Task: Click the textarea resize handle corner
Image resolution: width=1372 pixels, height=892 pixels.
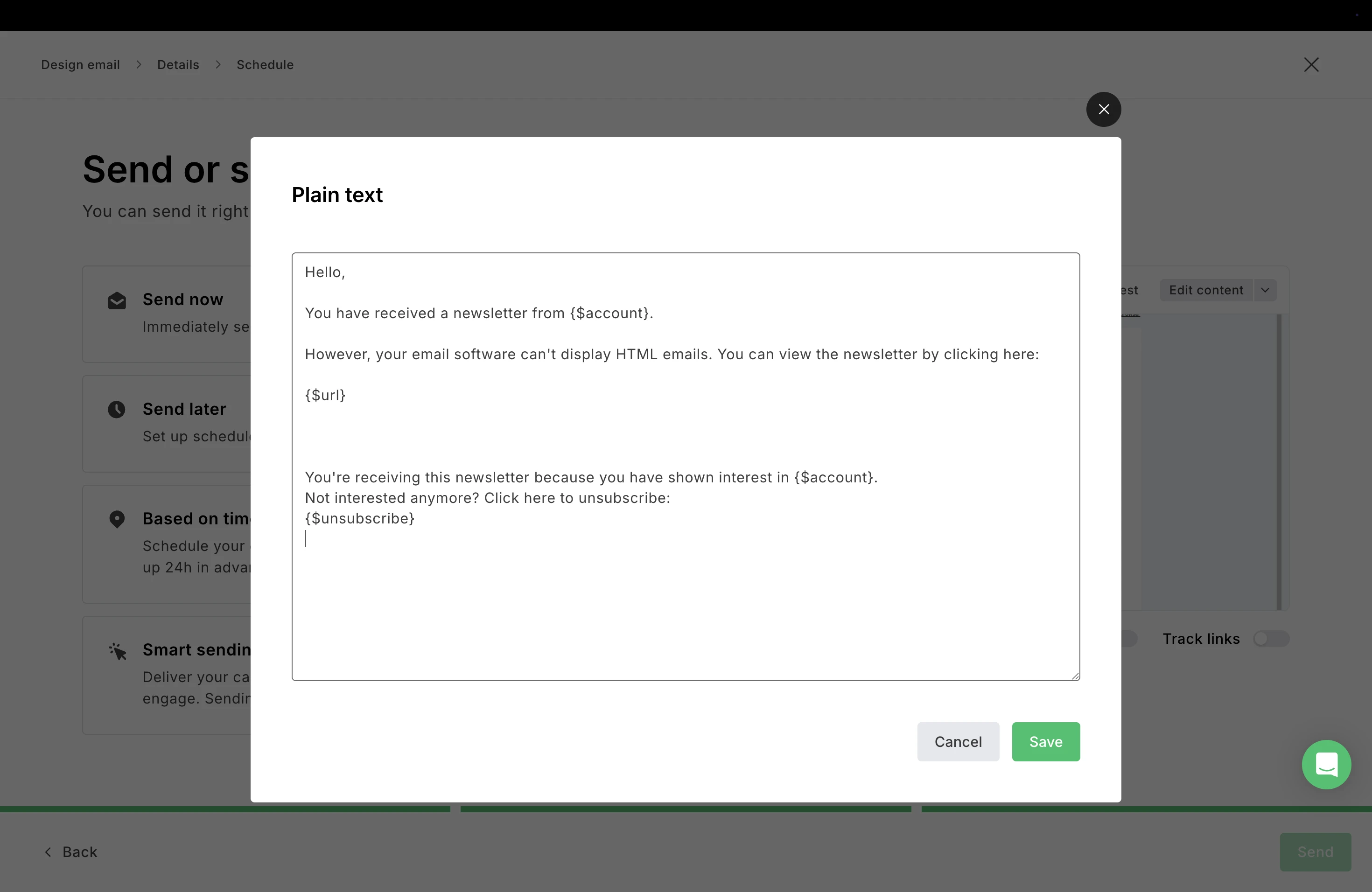Action: click(1075, 676)
